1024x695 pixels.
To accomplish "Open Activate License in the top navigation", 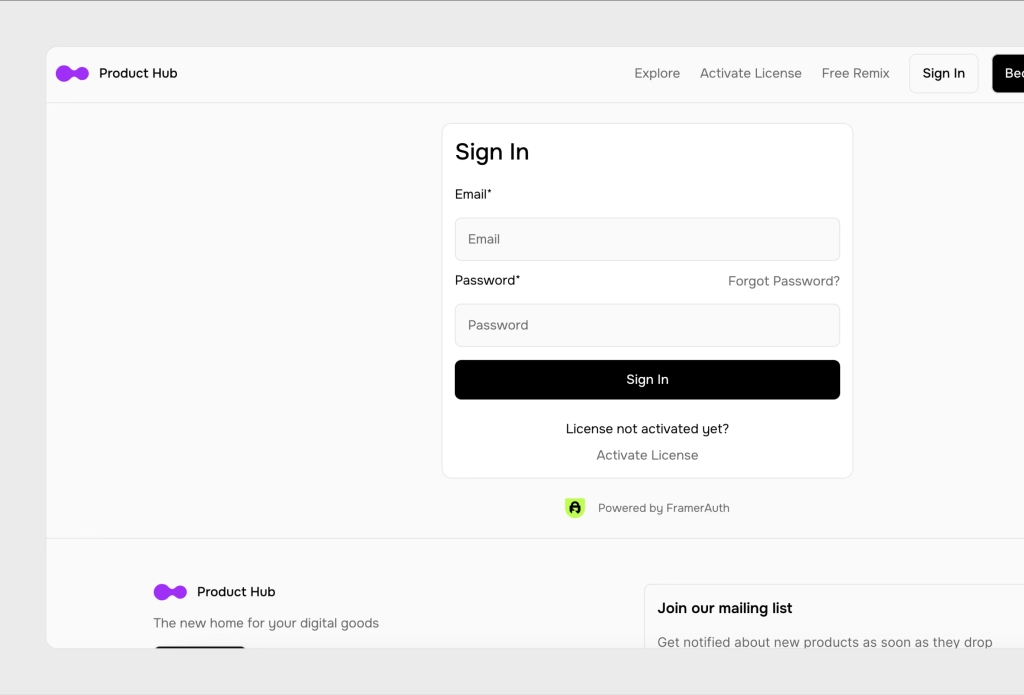I will coord(750,73).
